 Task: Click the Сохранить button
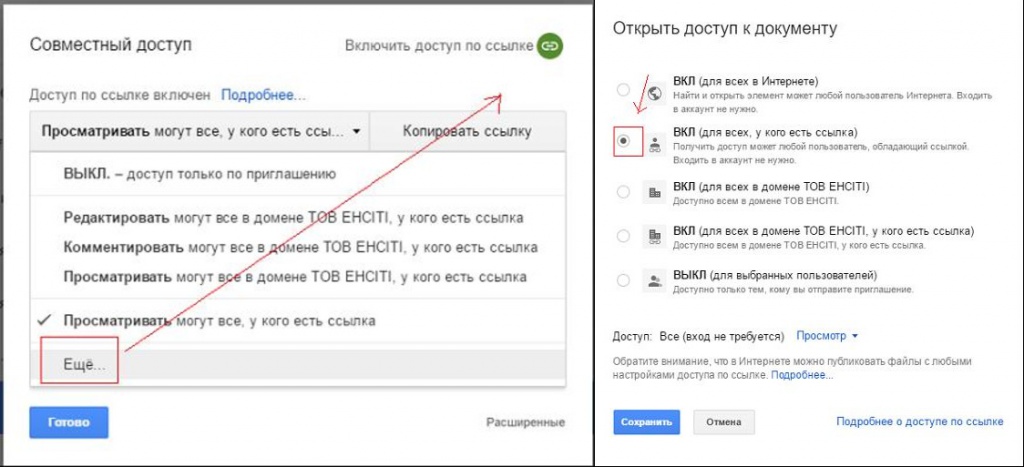647,422
